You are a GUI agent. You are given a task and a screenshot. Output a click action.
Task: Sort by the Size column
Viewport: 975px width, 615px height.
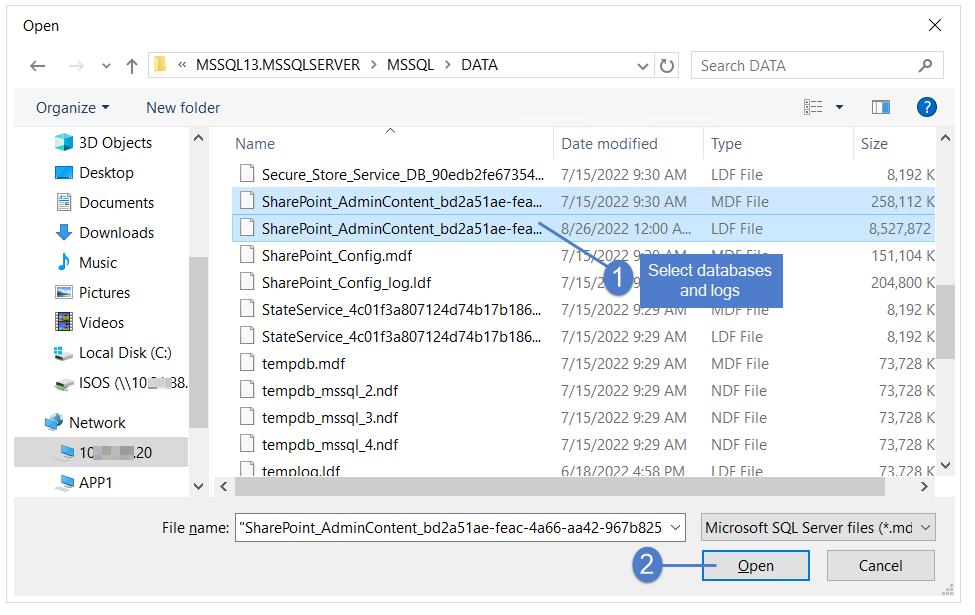[874, 144]
